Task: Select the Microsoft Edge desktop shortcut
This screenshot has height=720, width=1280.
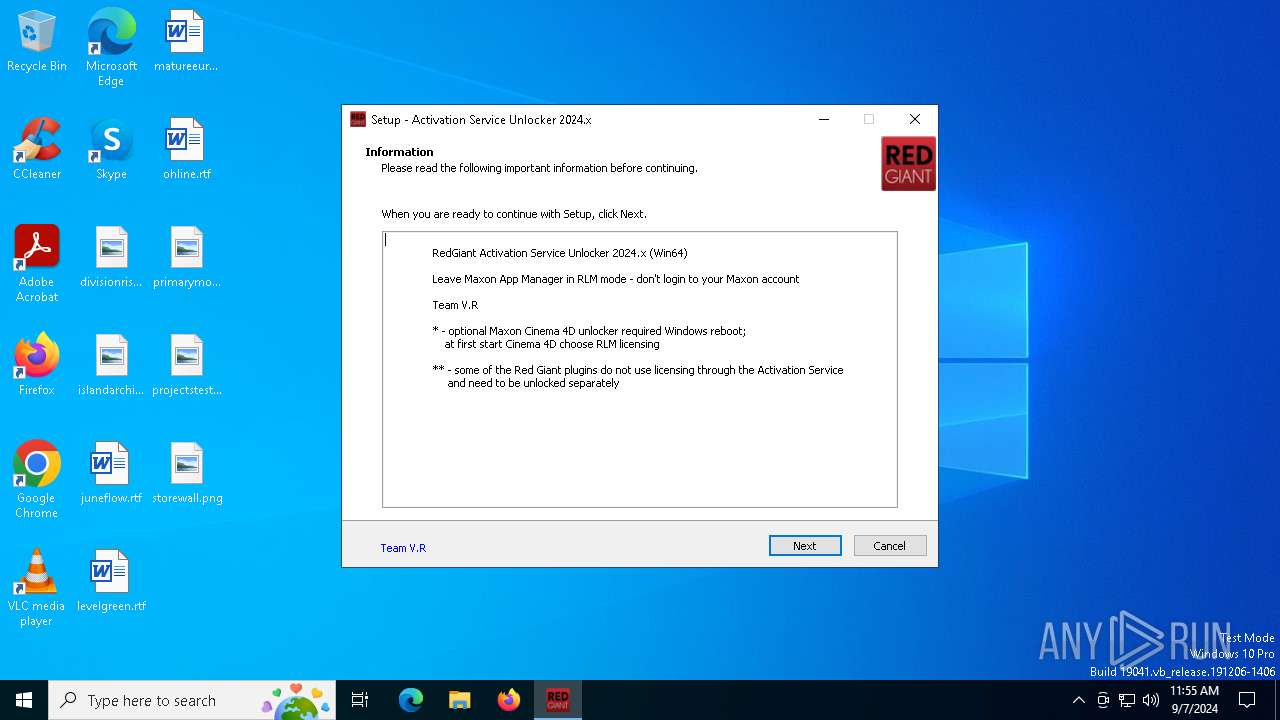Action: [111, 47]
